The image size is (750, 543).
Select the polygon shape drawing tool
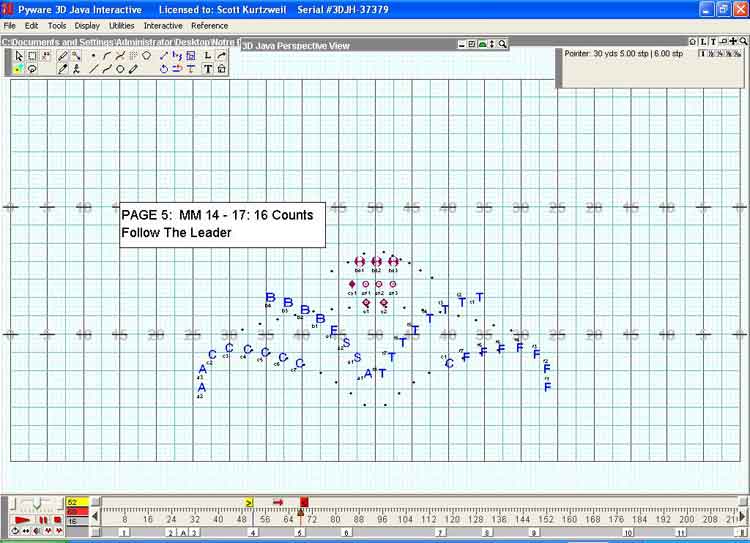(x=146, y=56)
